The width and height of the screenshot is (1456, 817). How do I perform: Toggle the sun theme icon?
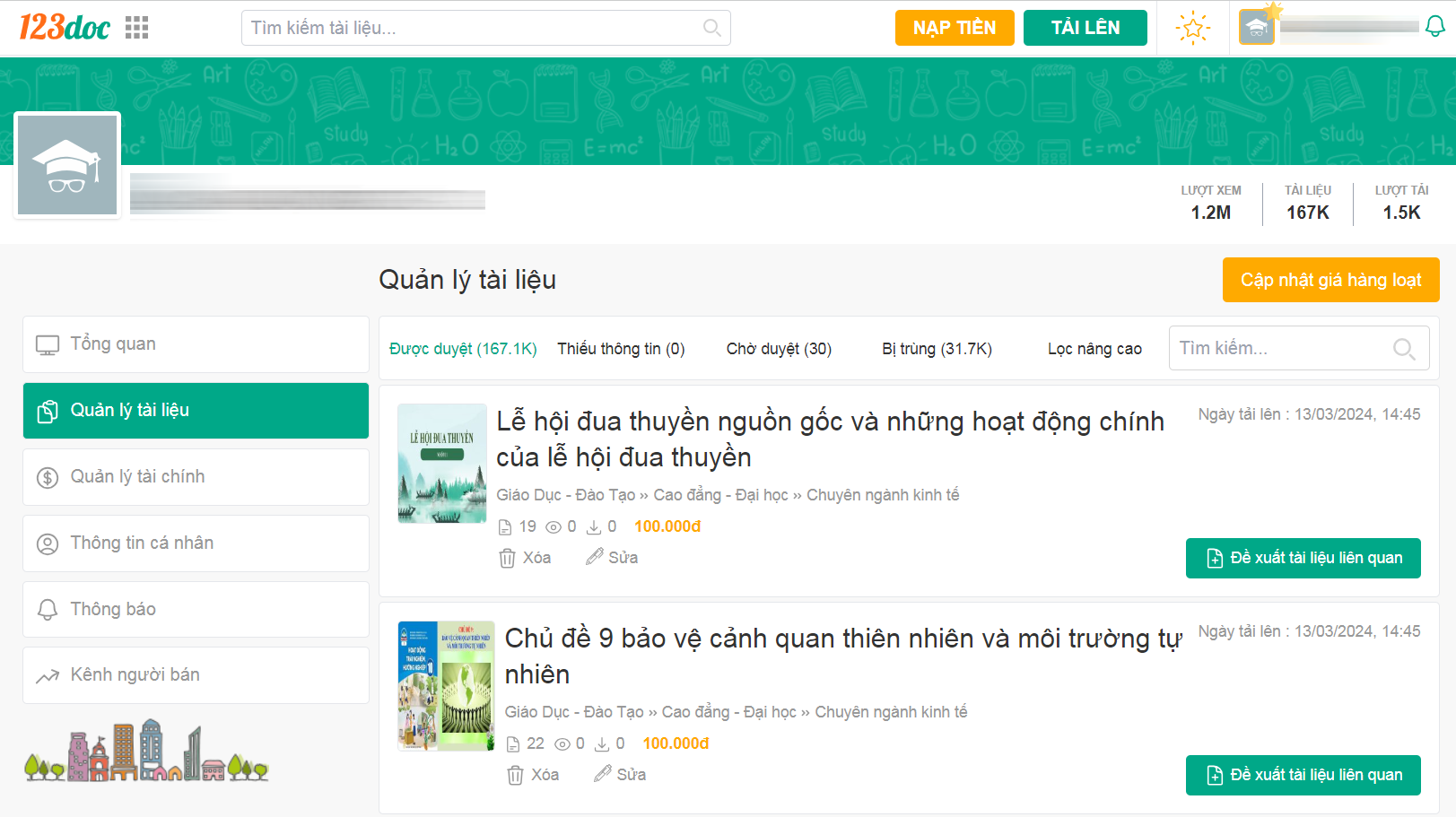[1192, 28]
